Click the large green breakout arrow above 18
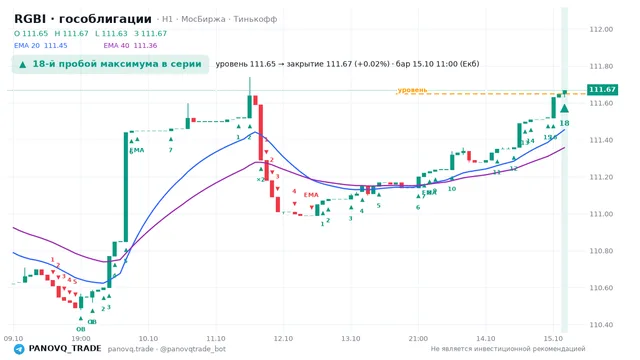640x360 pixels. [564, 108]
